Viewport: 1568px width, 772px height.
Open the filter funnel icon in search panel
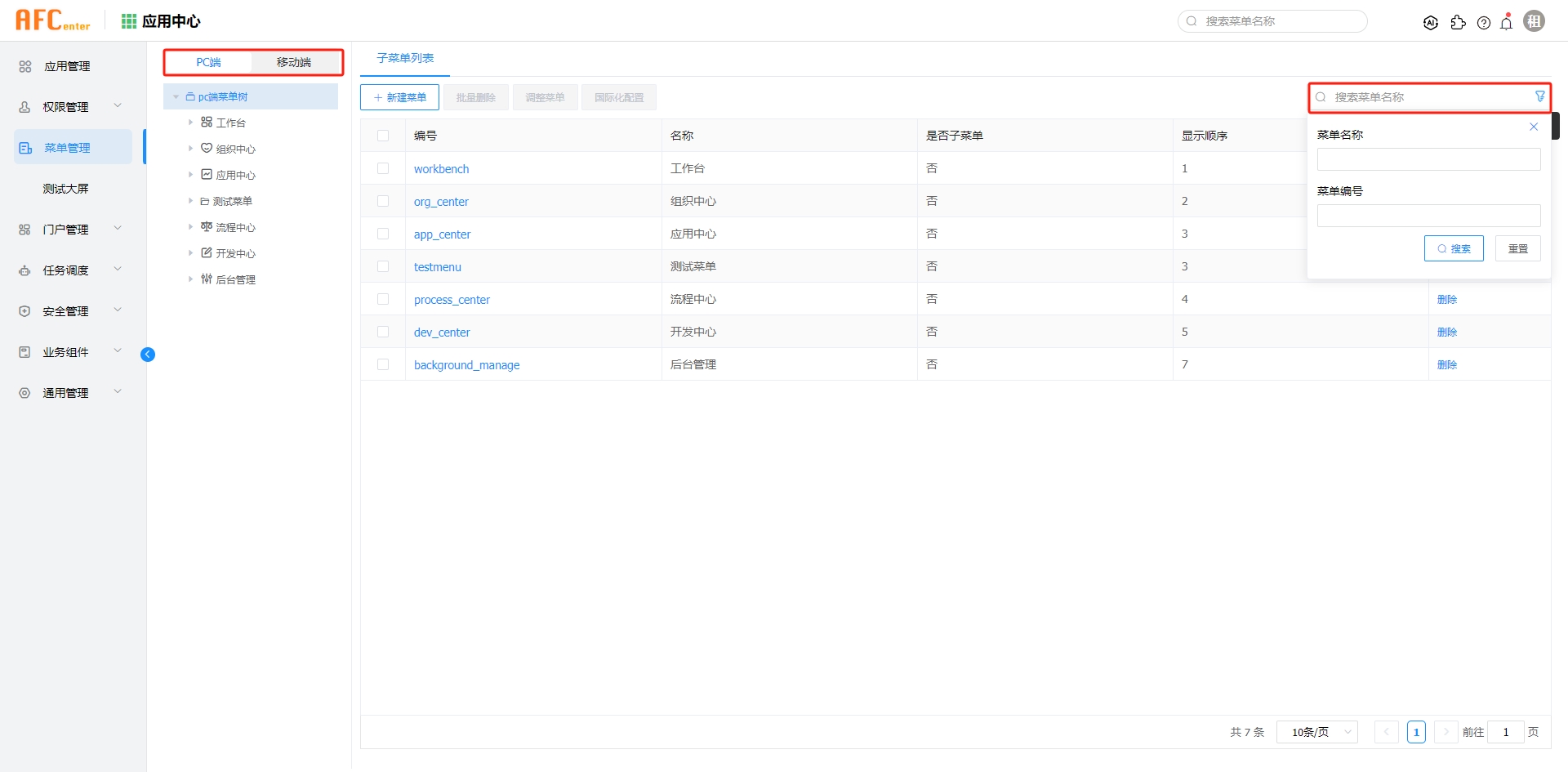tap(1539, 96)
